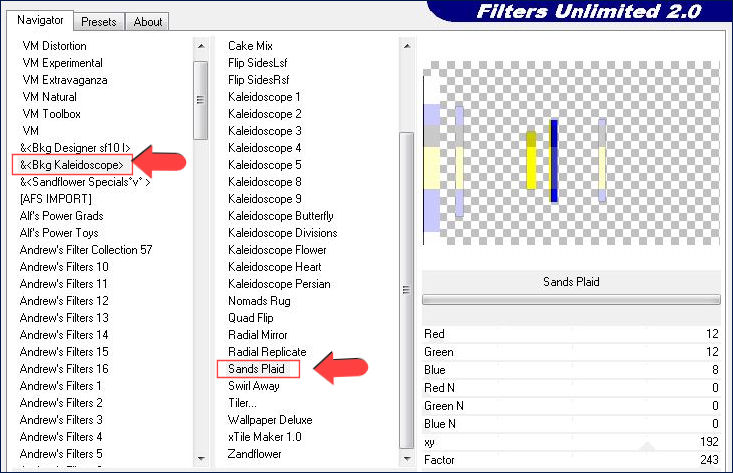
Task: Pick Kaleidoscope Butterfly filter
Action: pyautogui.click(x=280, y=216)
